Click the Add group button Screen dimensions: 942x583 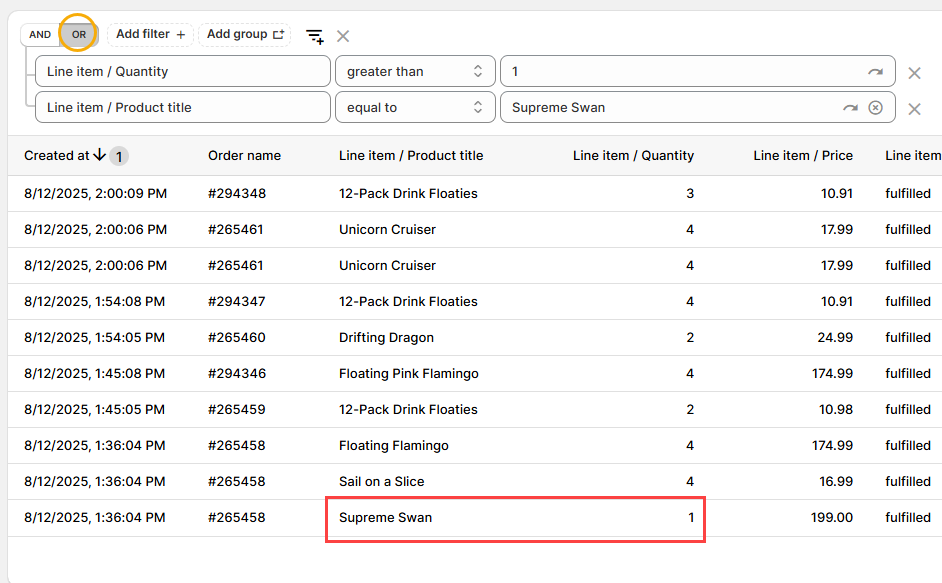tap(245, 34)
